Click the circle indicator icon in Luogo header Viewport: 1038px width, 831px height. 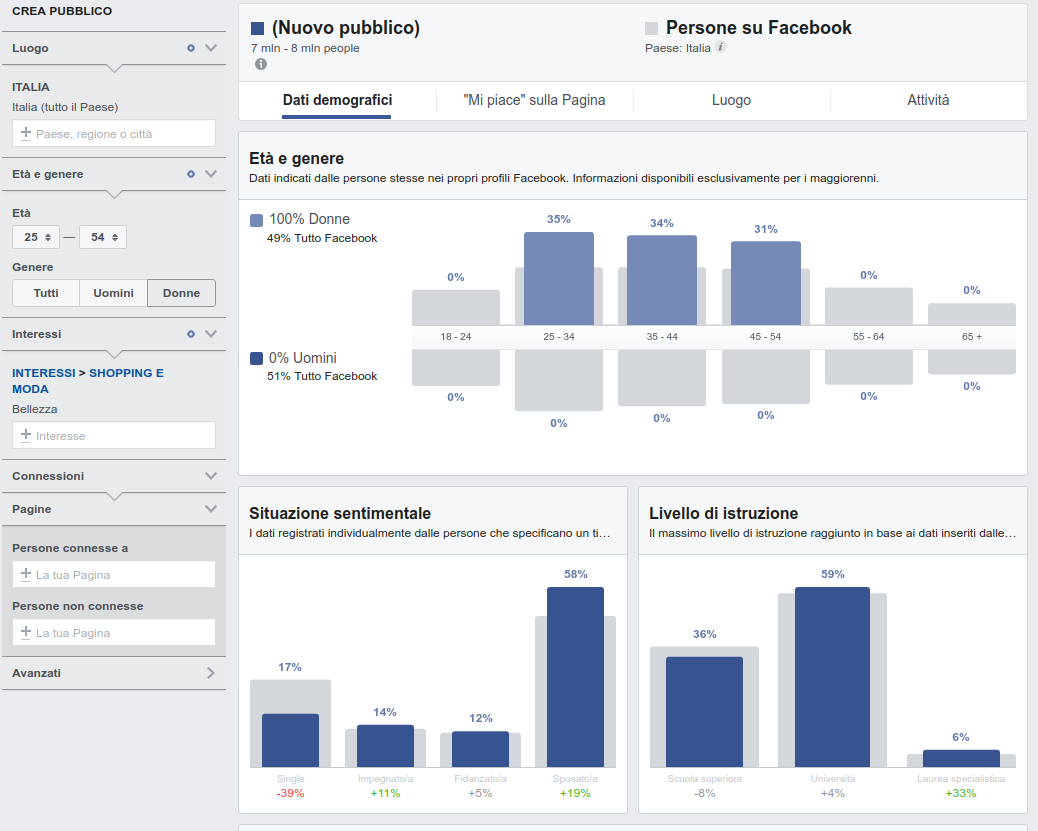pyautogui.click(x=191, y=48)
